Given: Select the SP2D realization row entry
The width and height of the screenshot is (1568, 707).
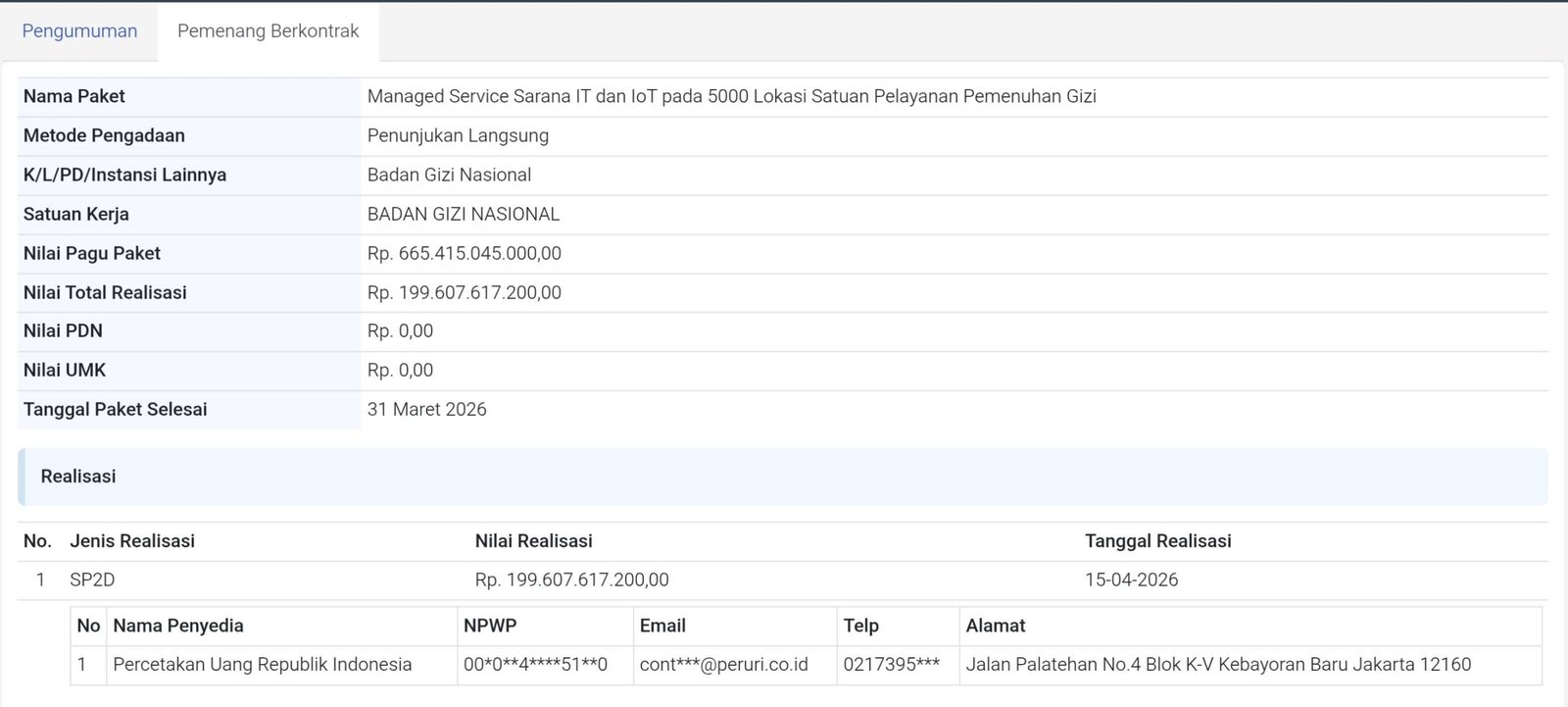Looking at the screenshot, I should click(92, 581).
